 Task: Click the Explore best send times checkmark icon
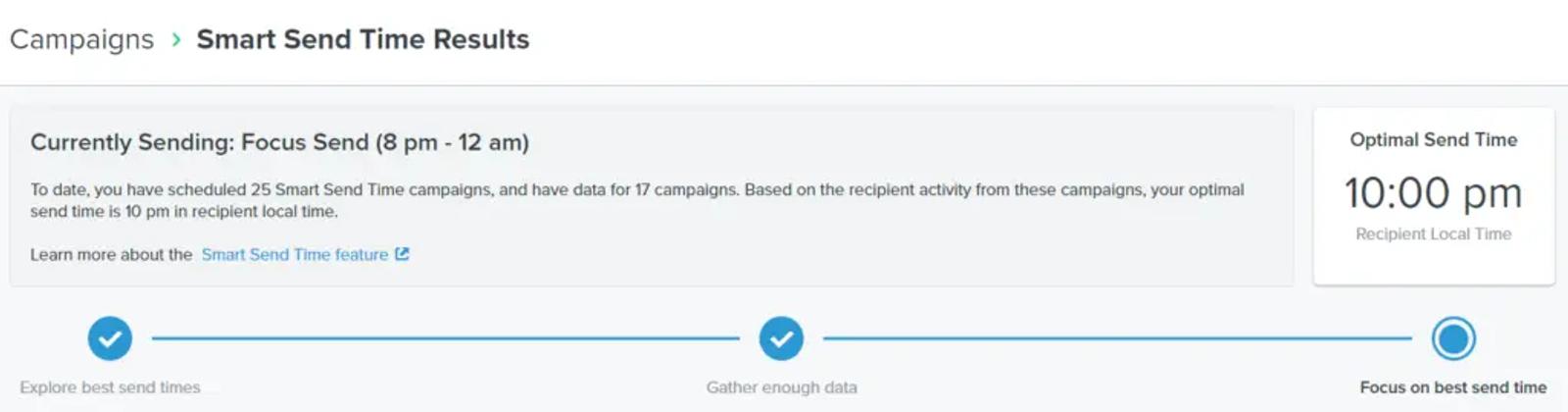coord(110,338)
